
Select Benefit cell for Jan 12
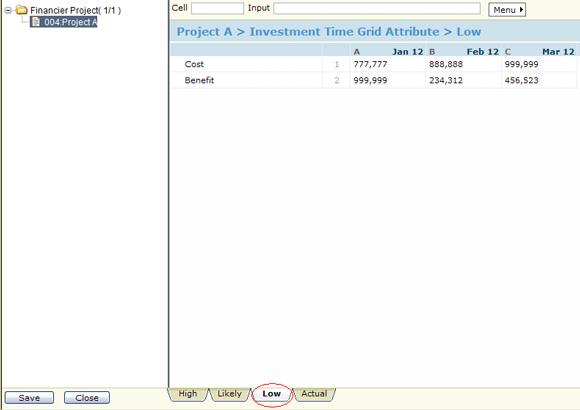[388, 80]
